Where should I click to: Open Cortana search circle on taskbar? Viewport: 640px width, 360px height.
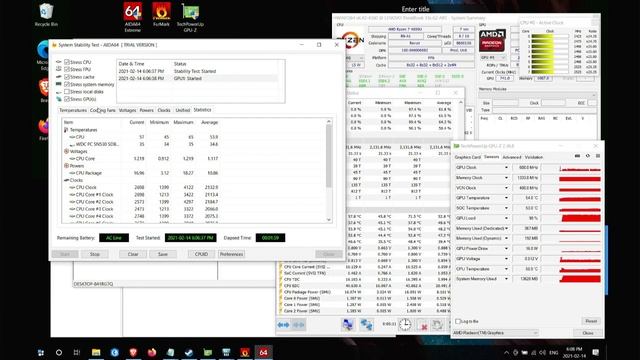click(x=59, y=352)
